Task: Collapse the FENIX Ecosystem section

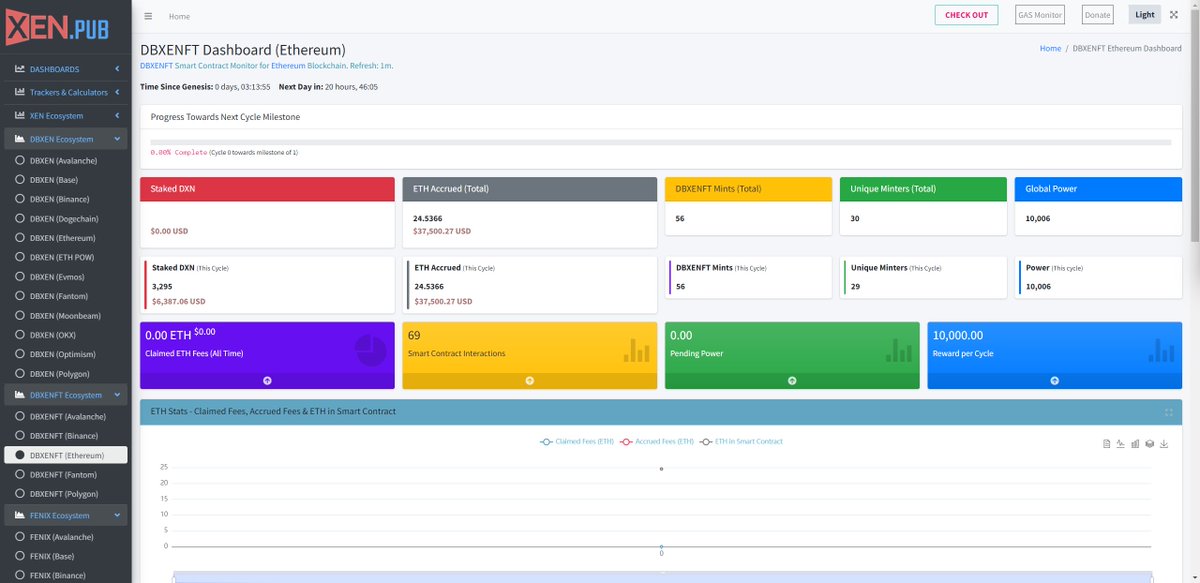Action: (66, 514)
